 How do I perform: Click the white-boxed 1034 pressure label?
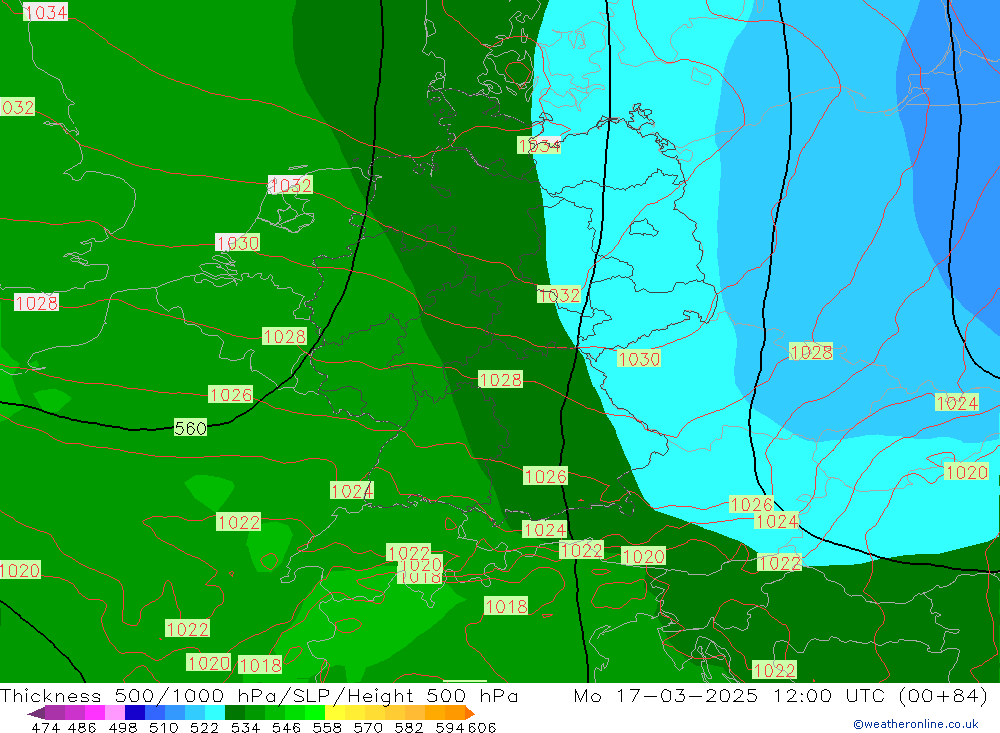pyautogui.click(x=45, y=11)
